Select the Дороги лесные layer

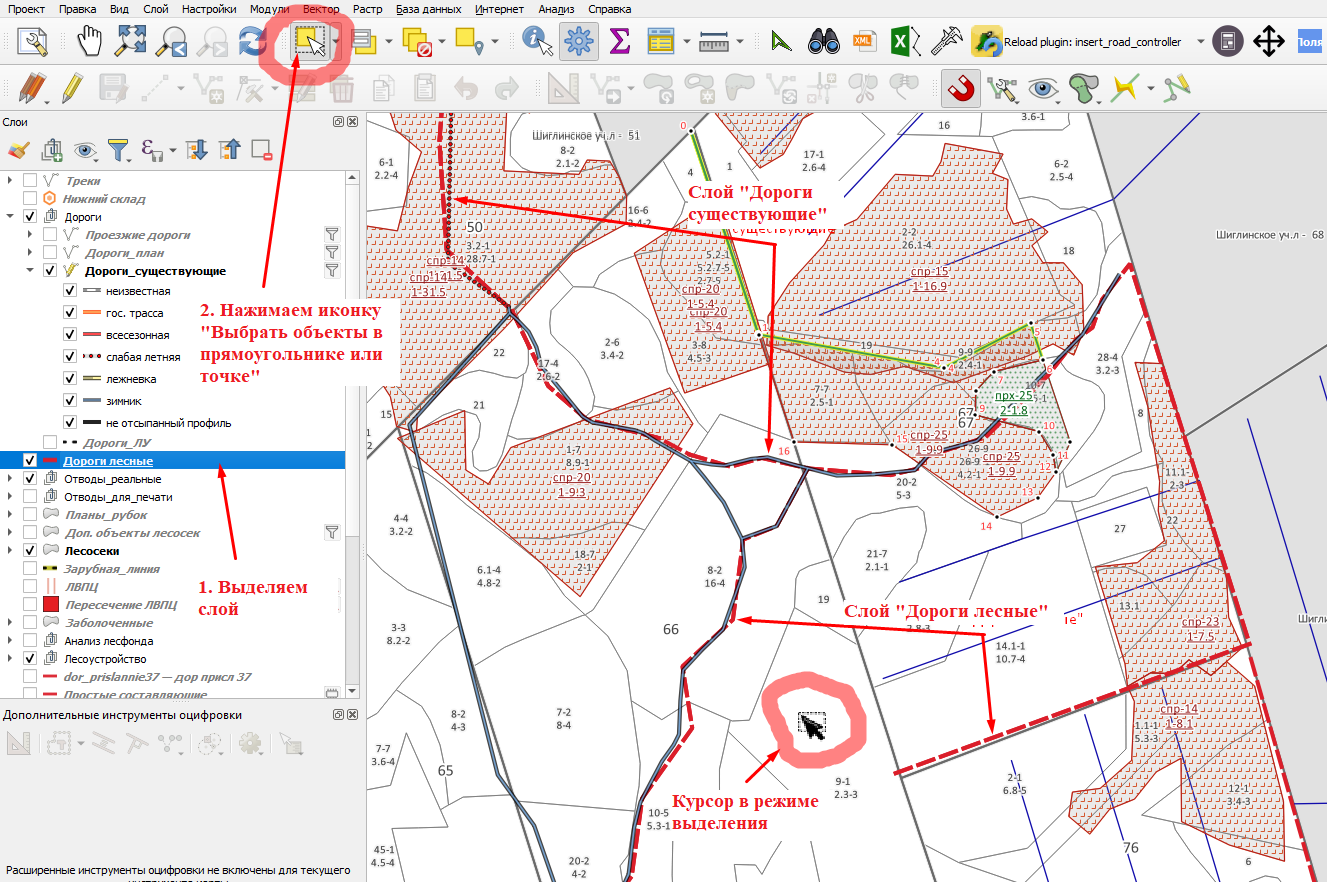coord(108,461)
